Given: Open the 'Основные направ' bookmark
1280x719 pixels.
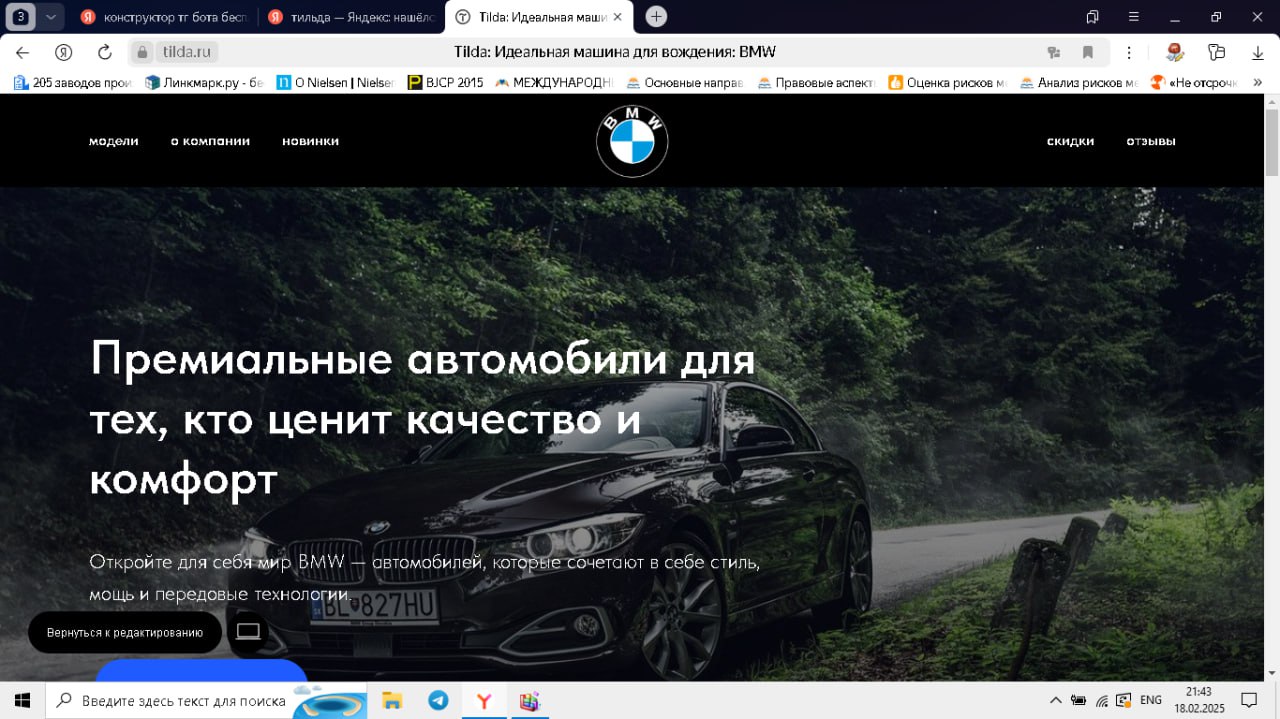Looking at the screenshot, I should pos(685,83).
